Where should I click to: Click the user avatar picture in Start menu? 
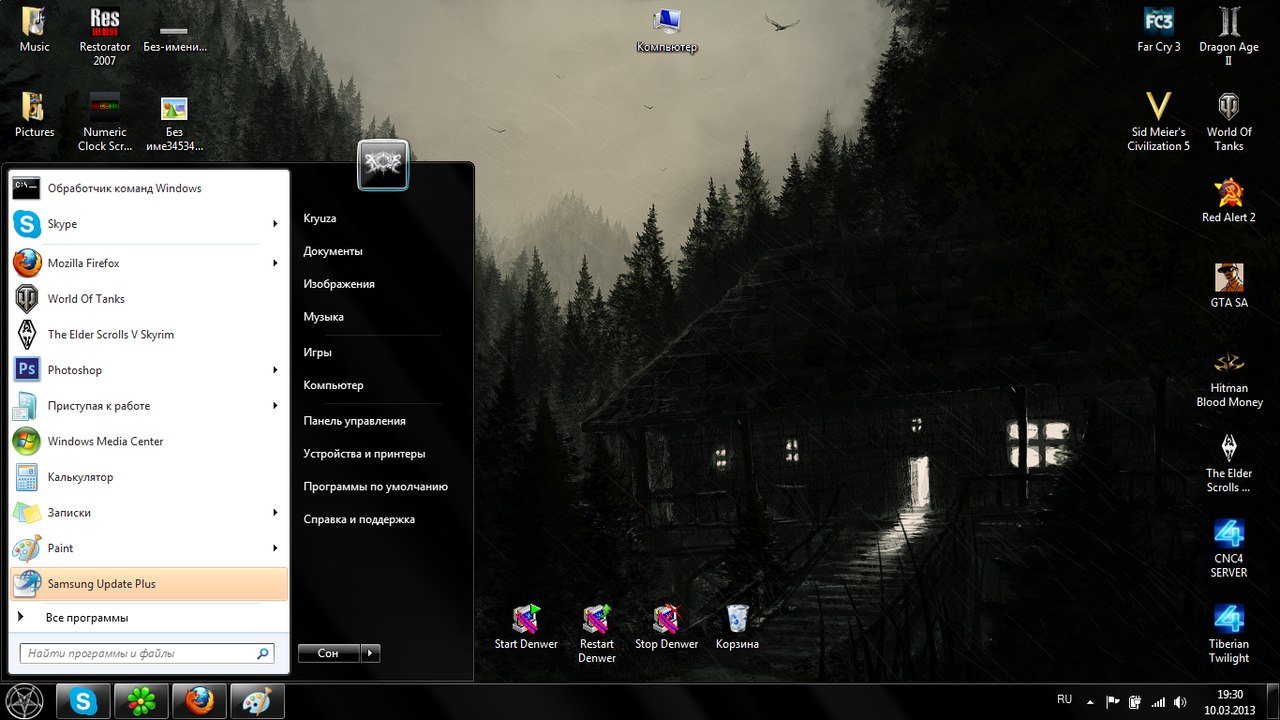coord(383,165)
